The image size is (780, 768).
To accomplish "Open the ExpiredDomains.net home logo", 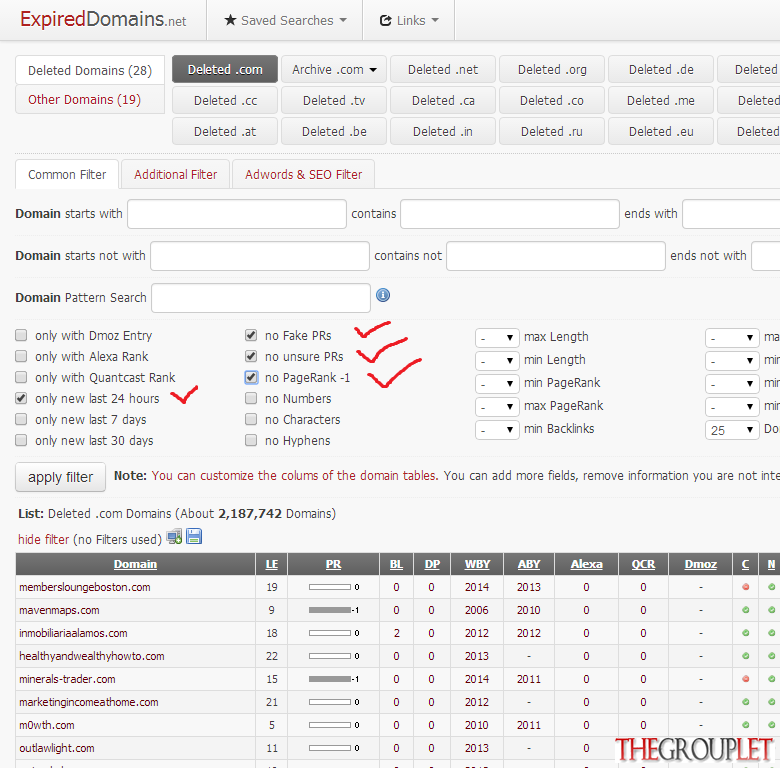I will click(x=103, y=19).
